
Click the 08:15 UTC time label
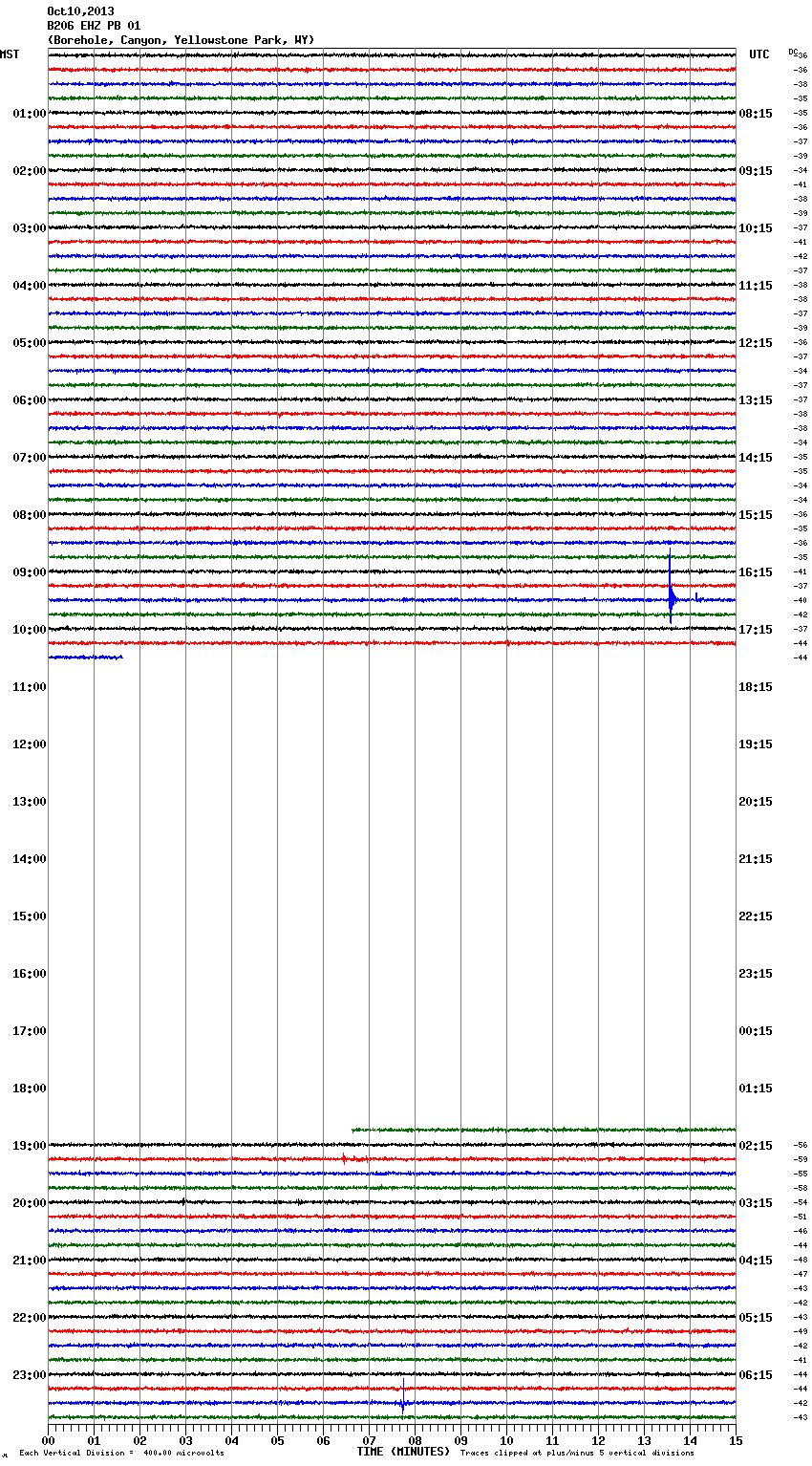point(756,114)
